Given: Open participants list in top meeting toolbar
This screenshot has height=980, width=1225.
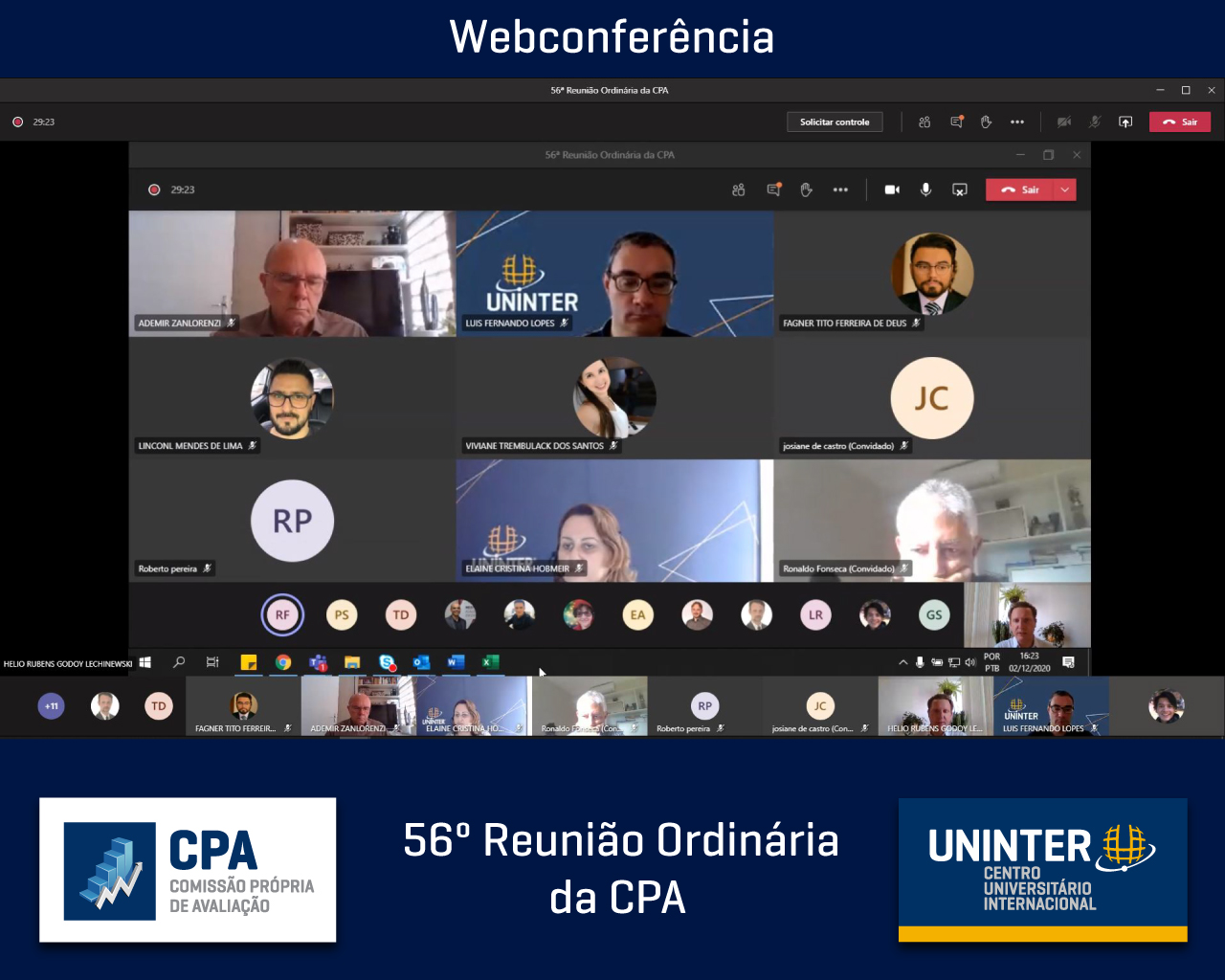Looking at the screenshot, I should [x=924, y=122].
